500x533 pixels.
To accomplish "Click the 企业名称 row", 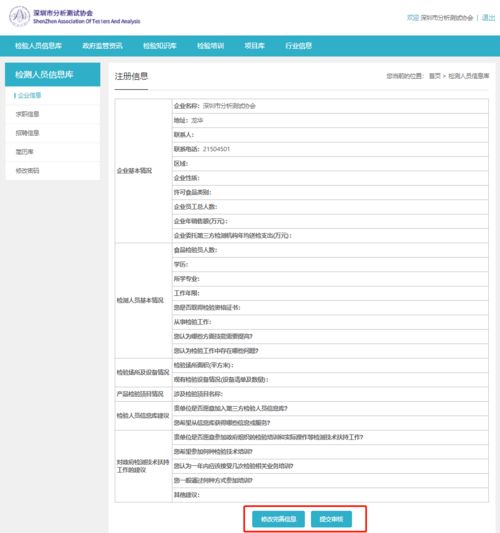I will pos(330,106).
